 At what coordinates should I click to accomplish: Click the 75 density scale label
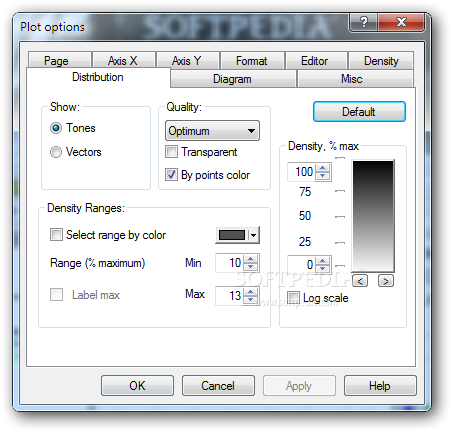[305, 192]
